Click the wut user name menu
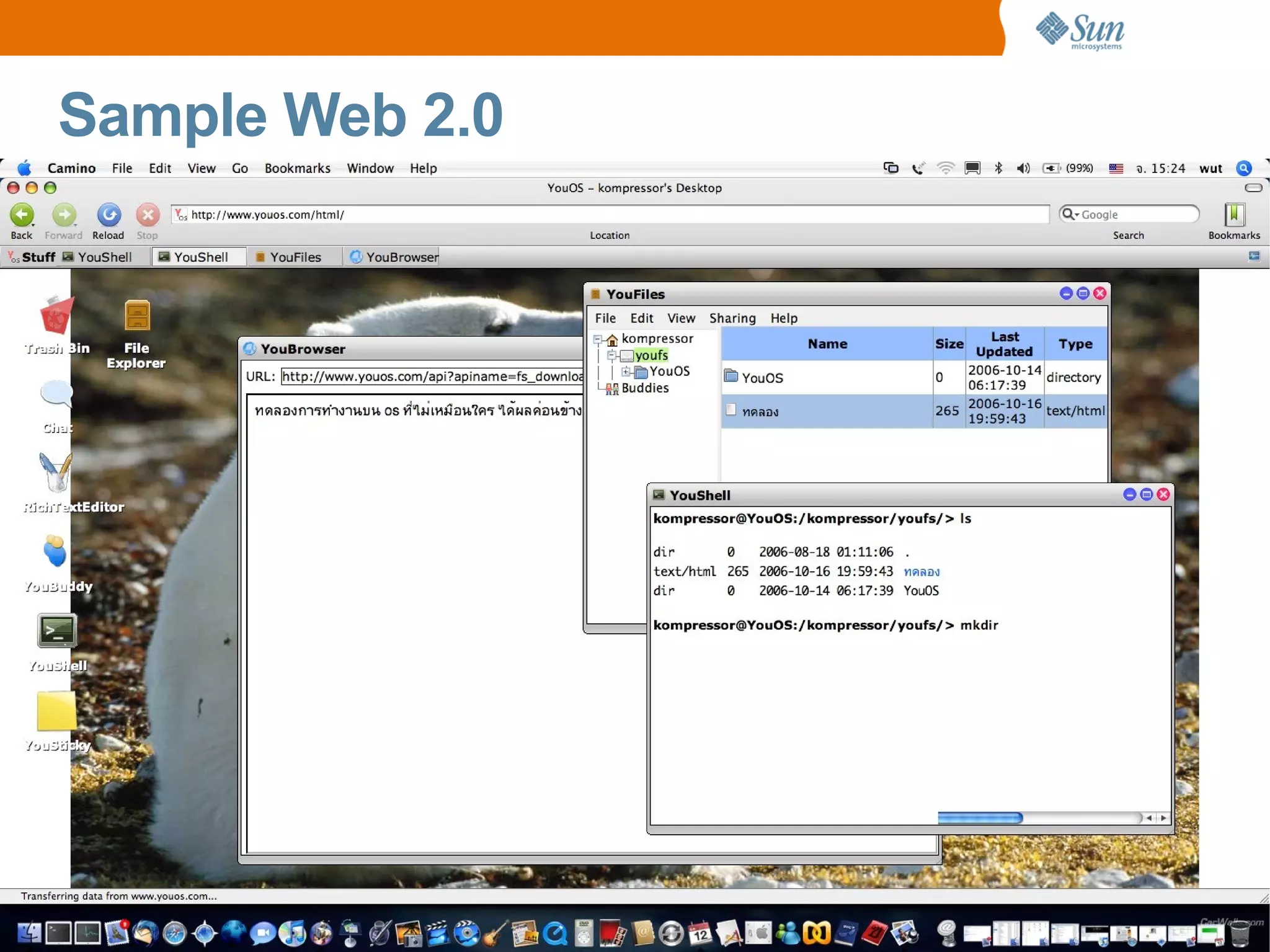 click(1210, 168)
